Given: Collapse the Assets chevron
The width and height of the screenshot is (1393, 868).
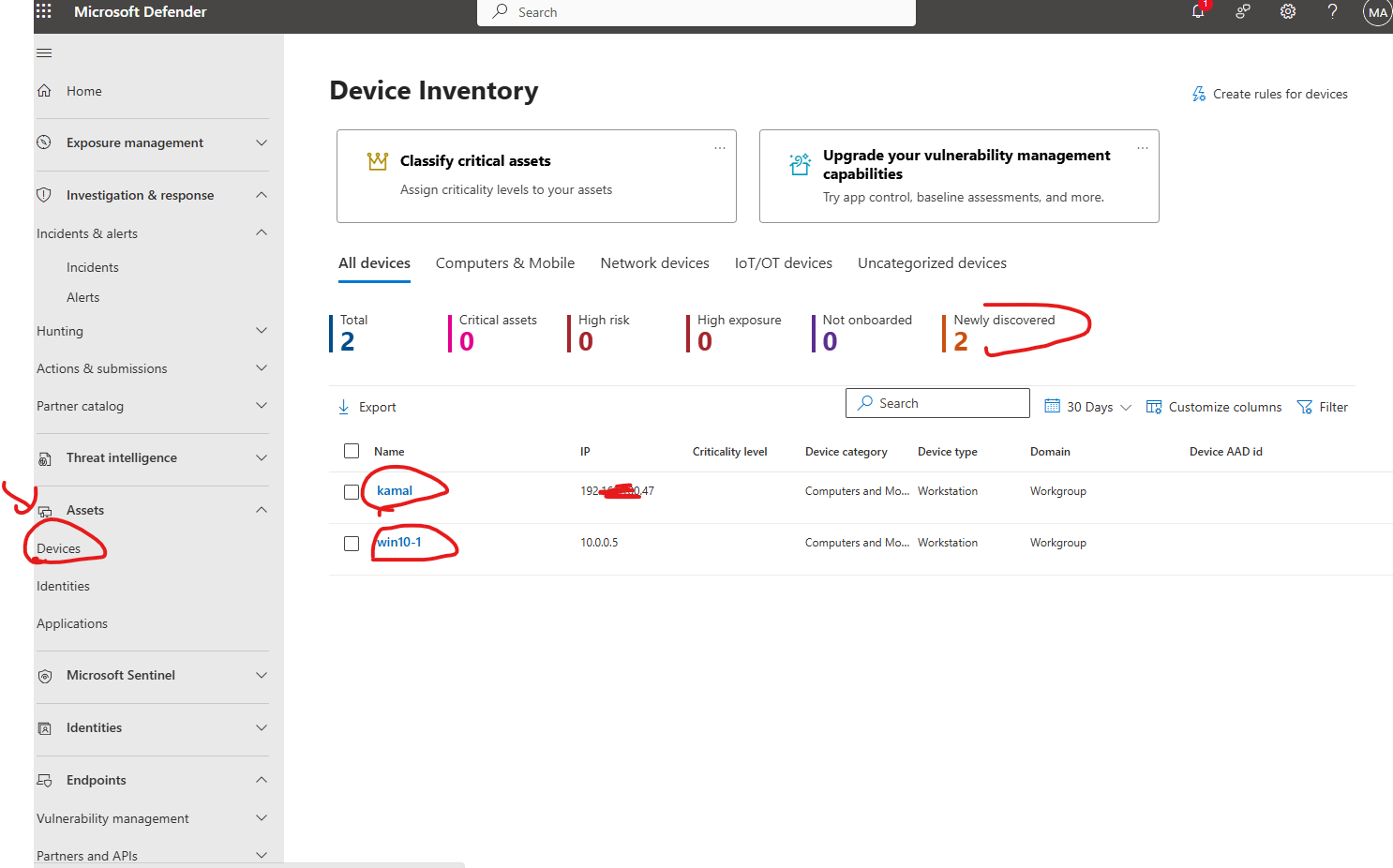Looking at the screenshot, I should [262, 510].
